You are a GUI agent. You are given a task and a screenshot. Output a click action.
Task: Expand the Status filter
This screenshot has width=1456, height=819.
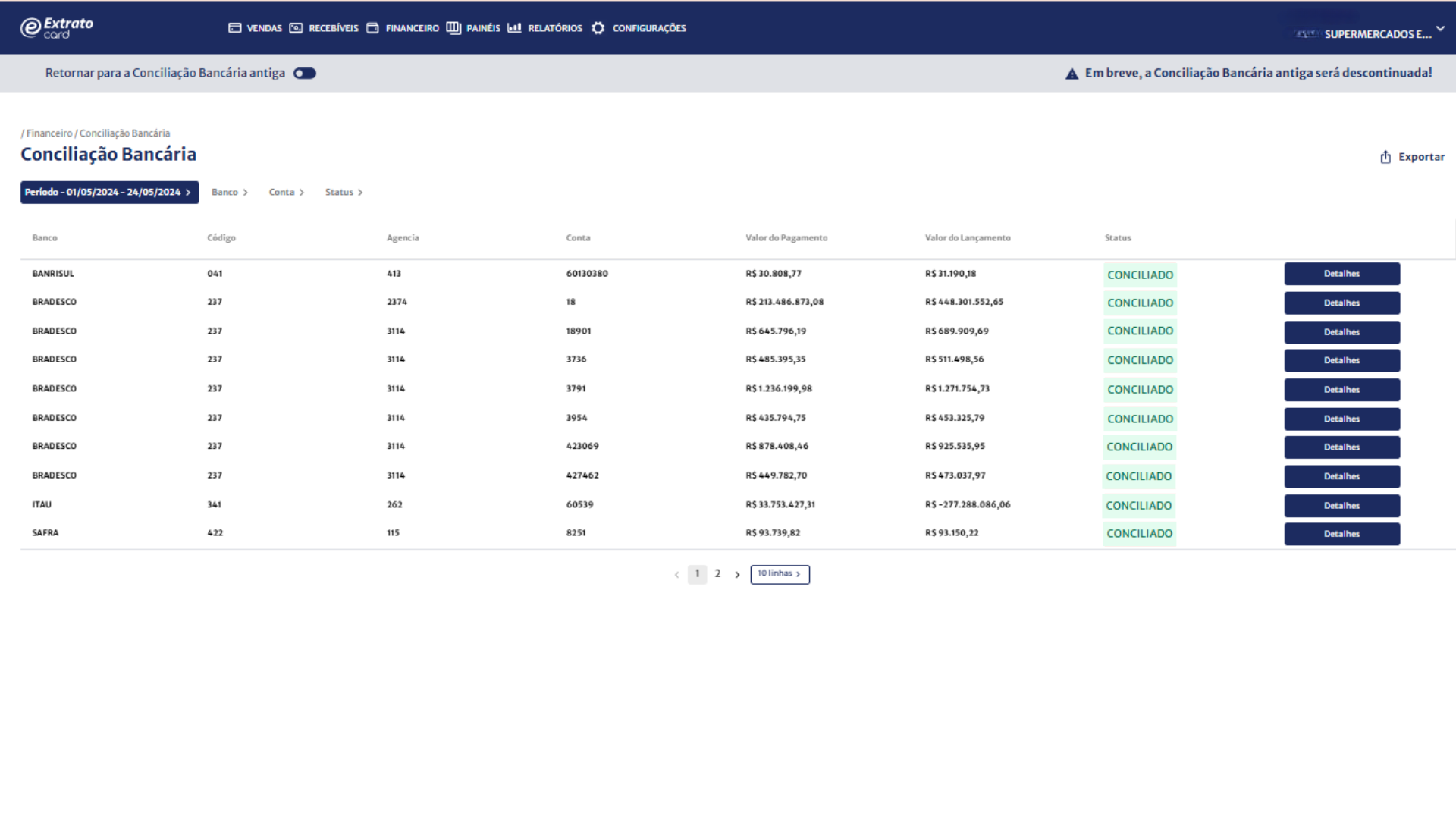(x=344, y=193)
